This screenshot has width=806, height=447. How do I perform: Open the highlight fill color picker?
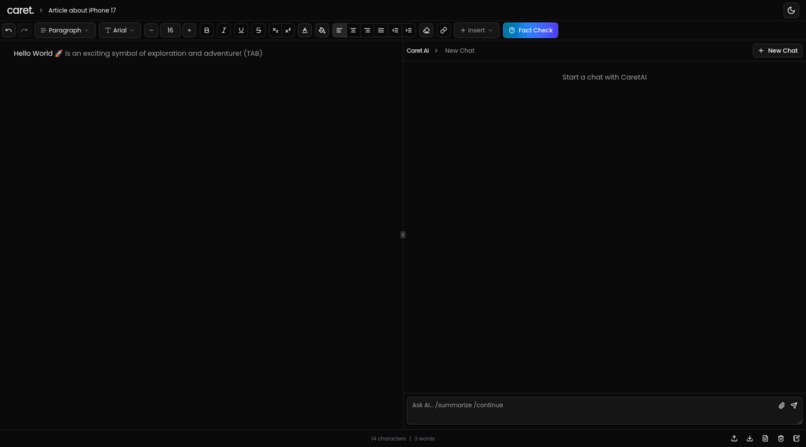click(322, 30)
